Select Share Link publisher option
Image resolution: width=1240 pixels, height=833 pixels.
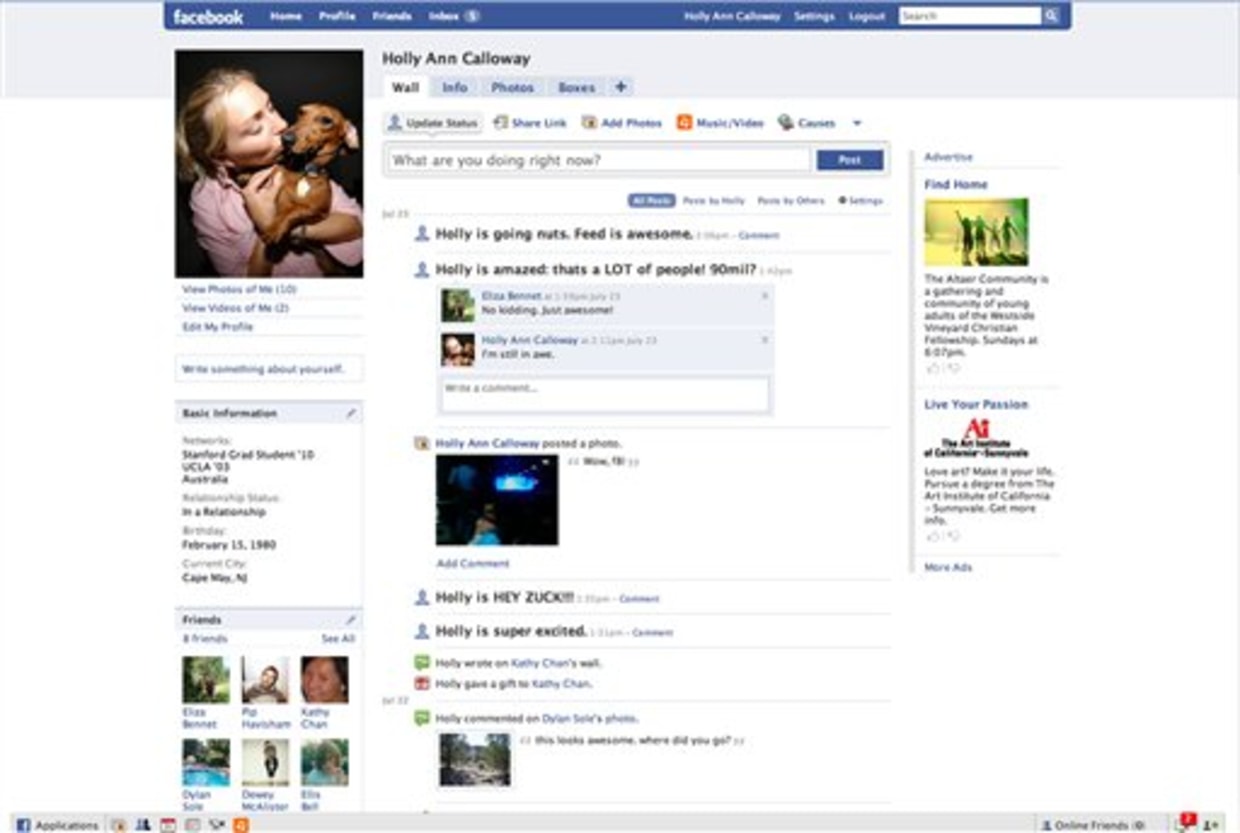click(530, 123)
